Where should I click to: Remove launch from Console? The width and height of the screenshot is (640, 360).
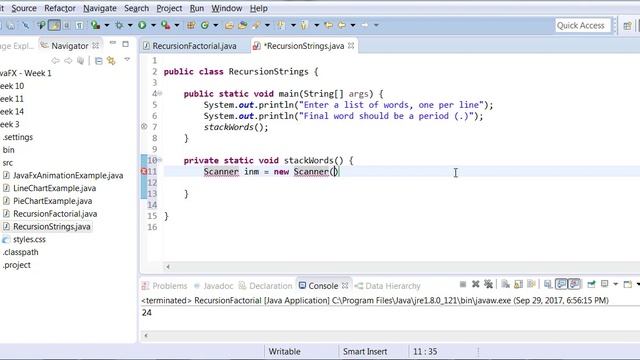tap(476, 284)
